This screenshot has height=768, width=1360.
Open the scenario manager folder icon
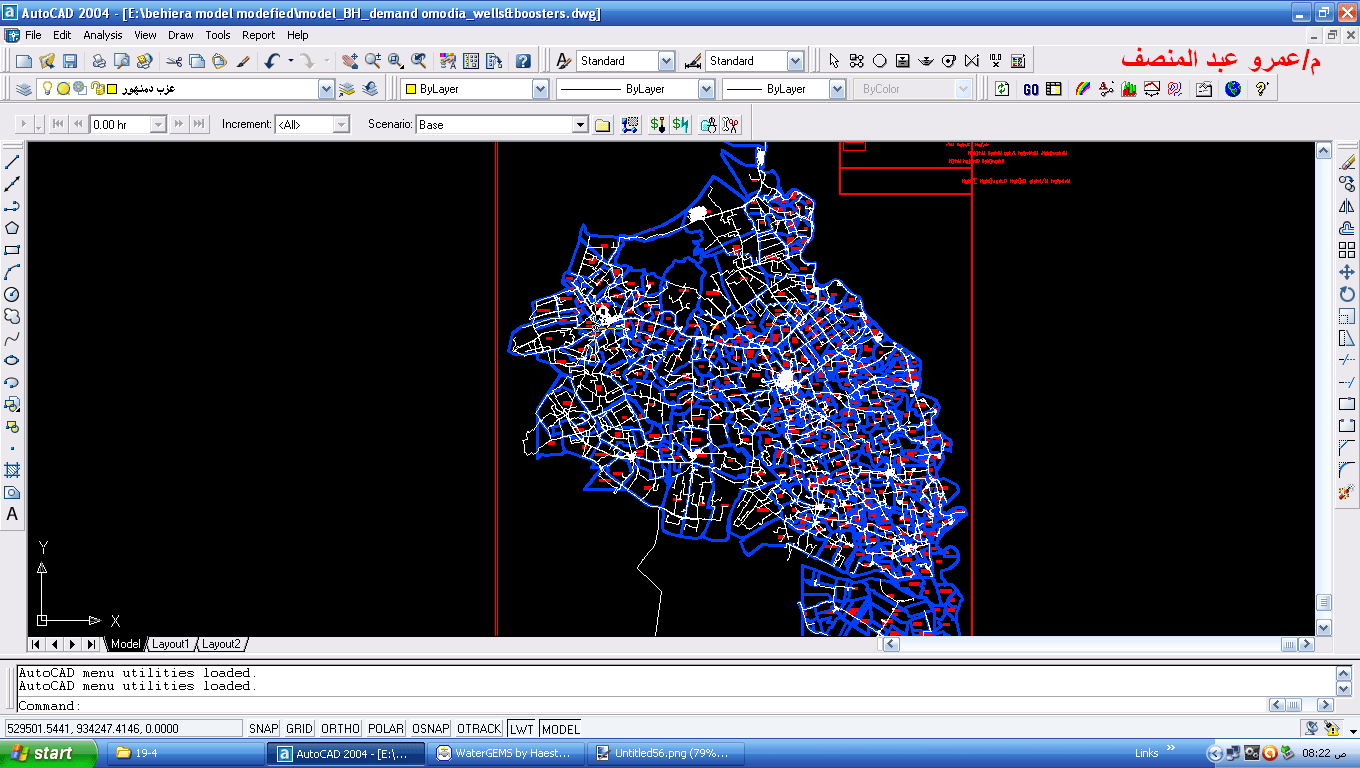tap(603, 125)
